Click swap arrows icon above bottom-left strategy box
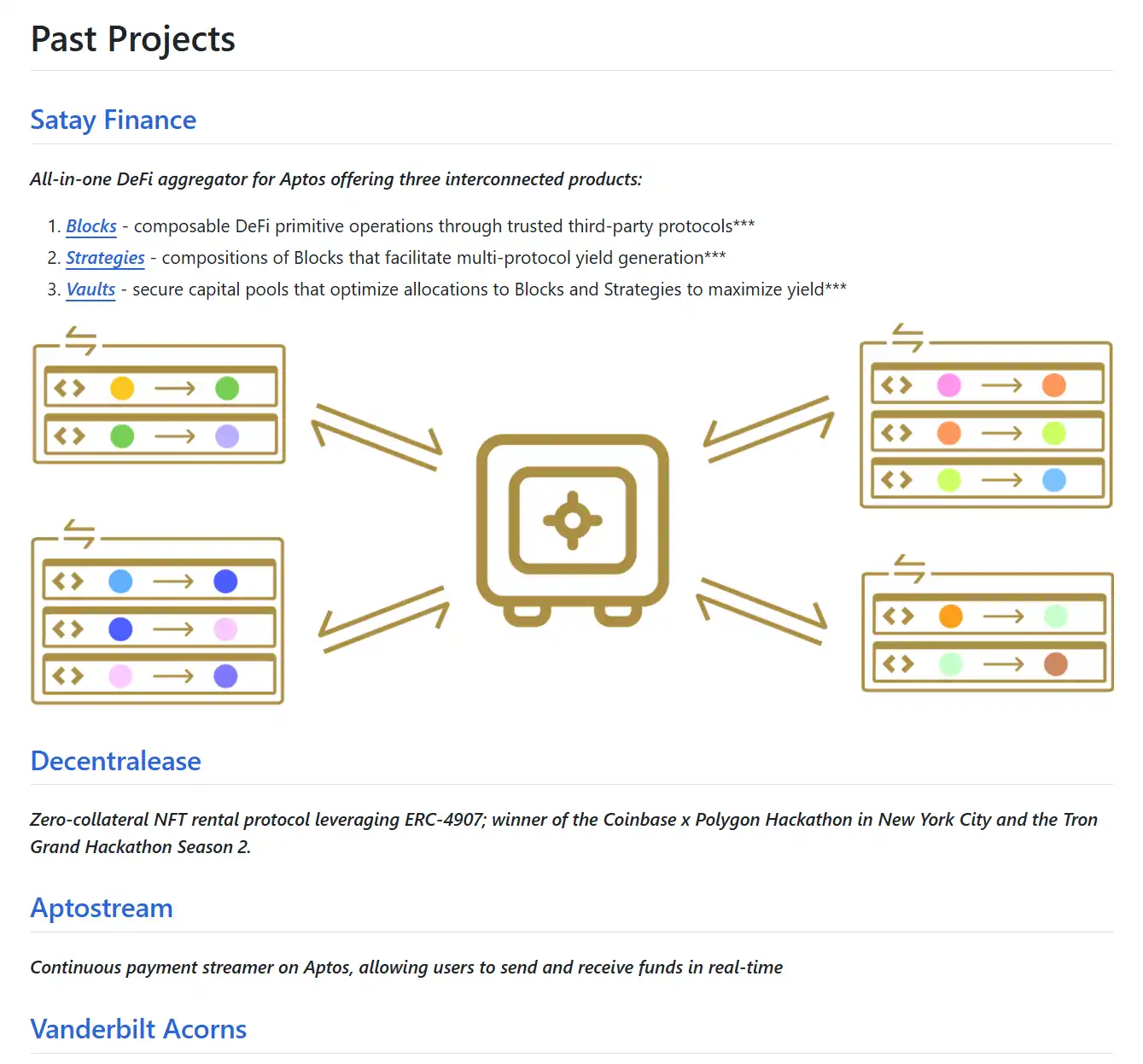Screen dimensions: 1143x1064 (79, 534)
